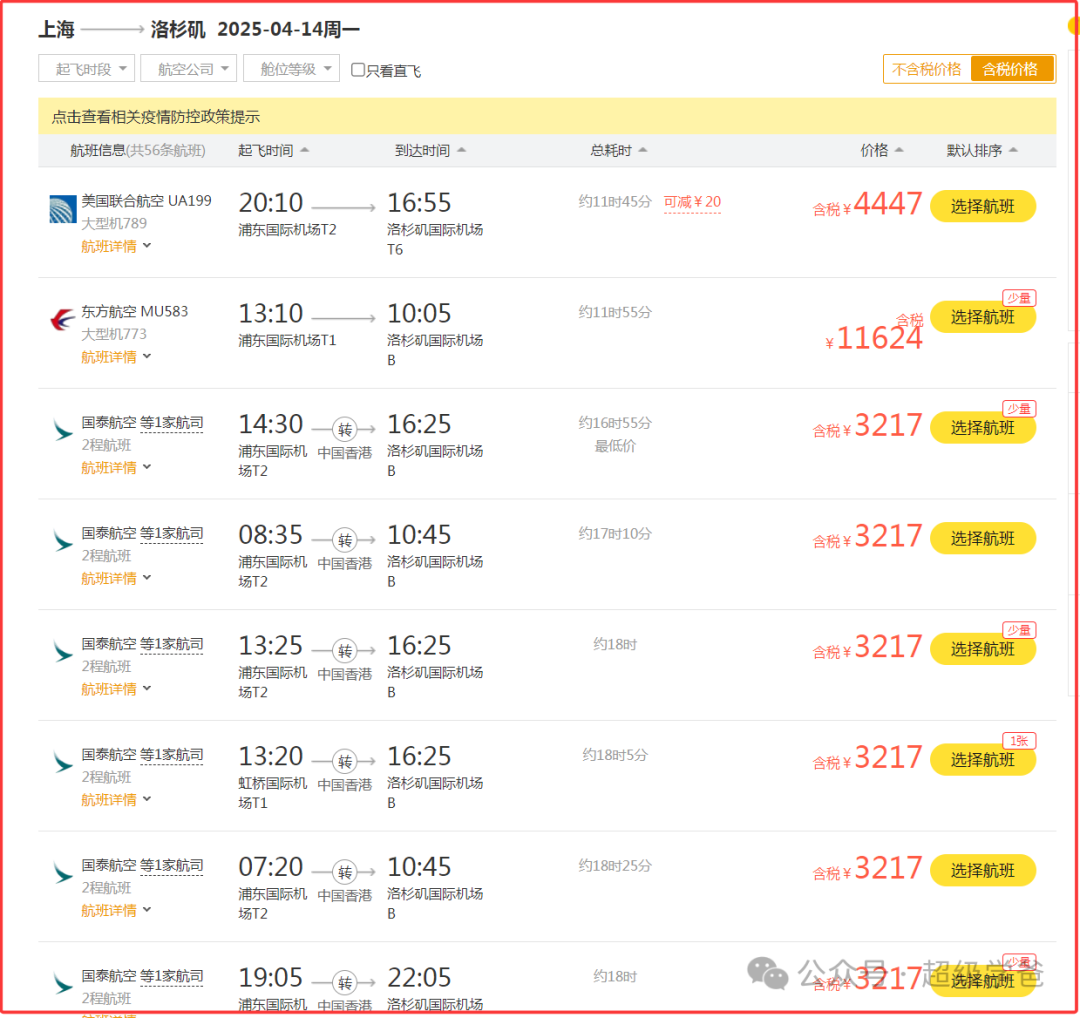Viewport: 1080px width, 1018px height.
Task: Click 选择航班 for 13:20 departure
Action: [983, 760]
